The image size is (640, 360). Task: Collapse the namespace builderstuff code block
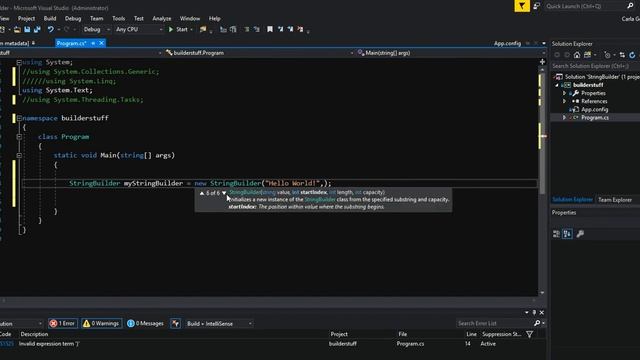19,118
